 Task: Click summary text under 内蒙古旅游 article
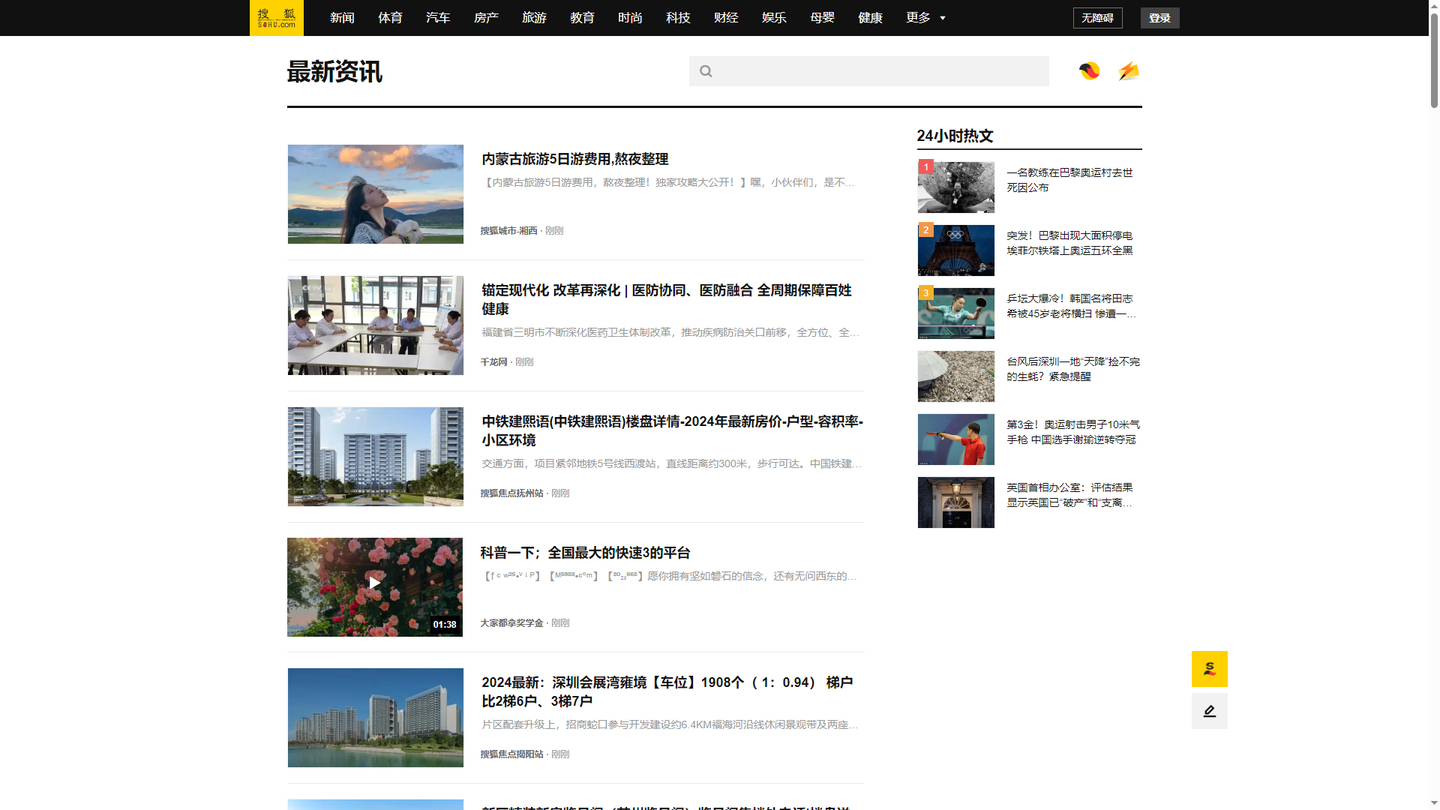[x=669, y=183]
